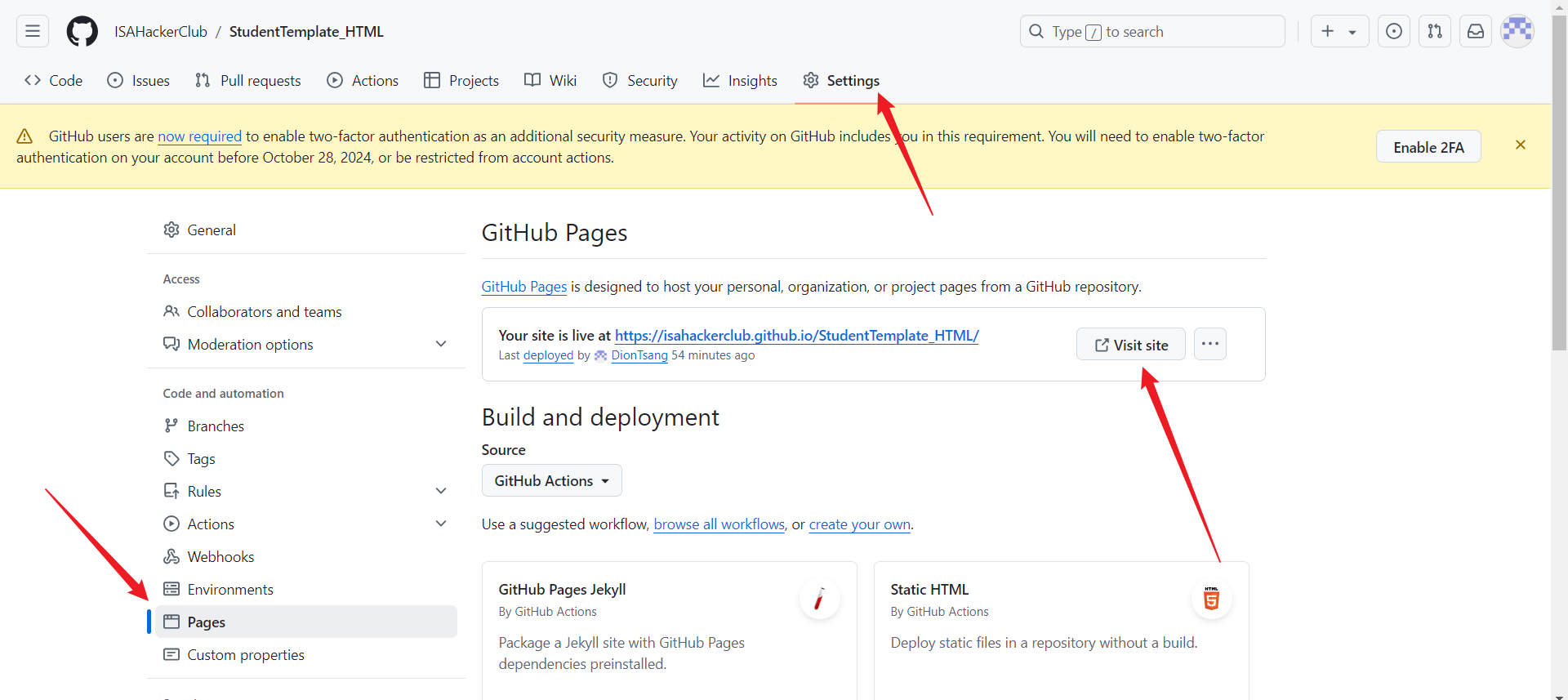Switch to the Wiki tab
The height and width of the screenshot is (700, 1568).
pos(550,80)
